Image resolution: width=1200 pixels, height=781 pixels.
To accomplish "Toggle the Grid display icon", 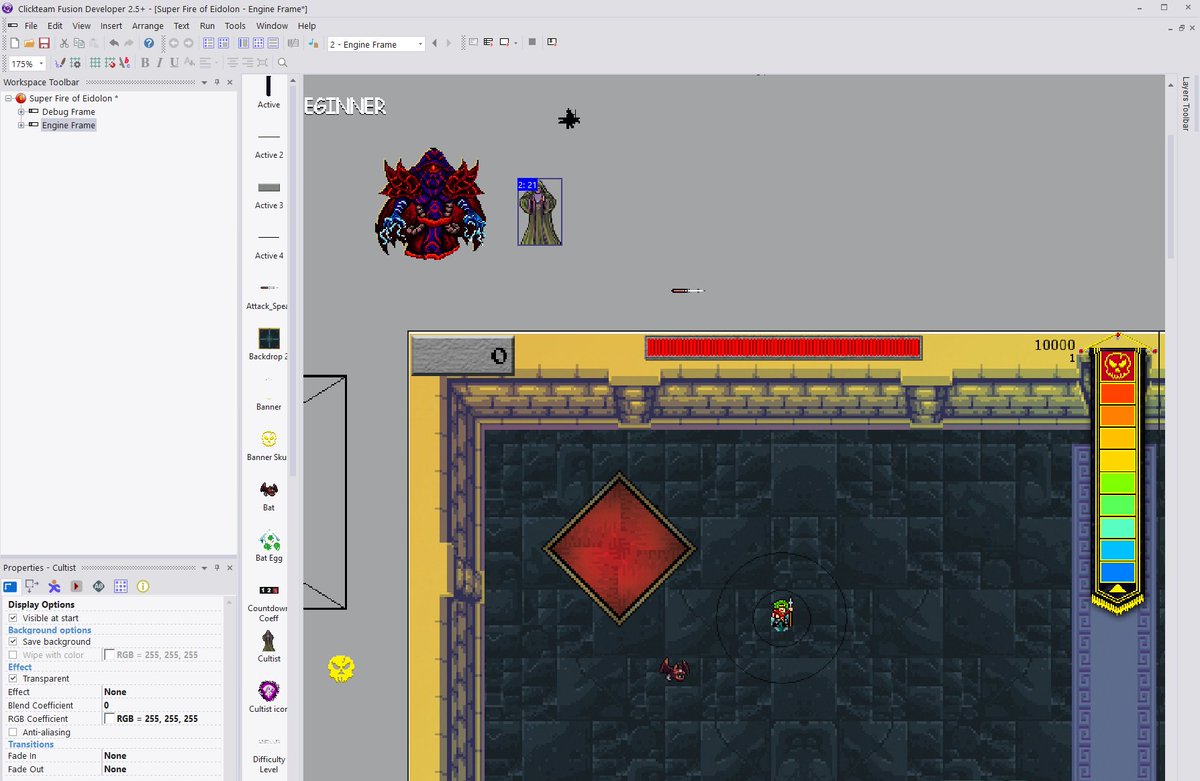I will (x=95, y=63).
